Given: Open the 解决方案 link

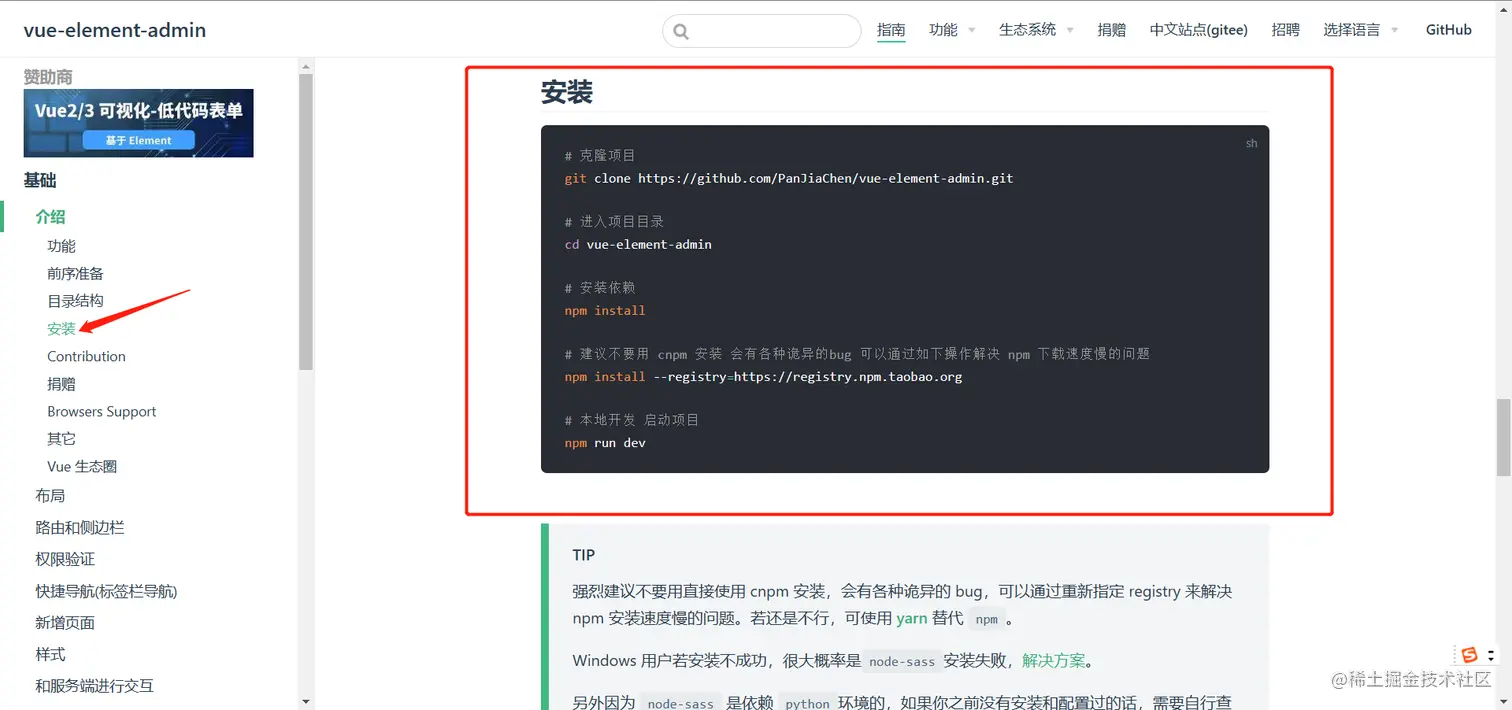Looking at the screenshot, I should pyautogui.click(x=1054, y=661).
